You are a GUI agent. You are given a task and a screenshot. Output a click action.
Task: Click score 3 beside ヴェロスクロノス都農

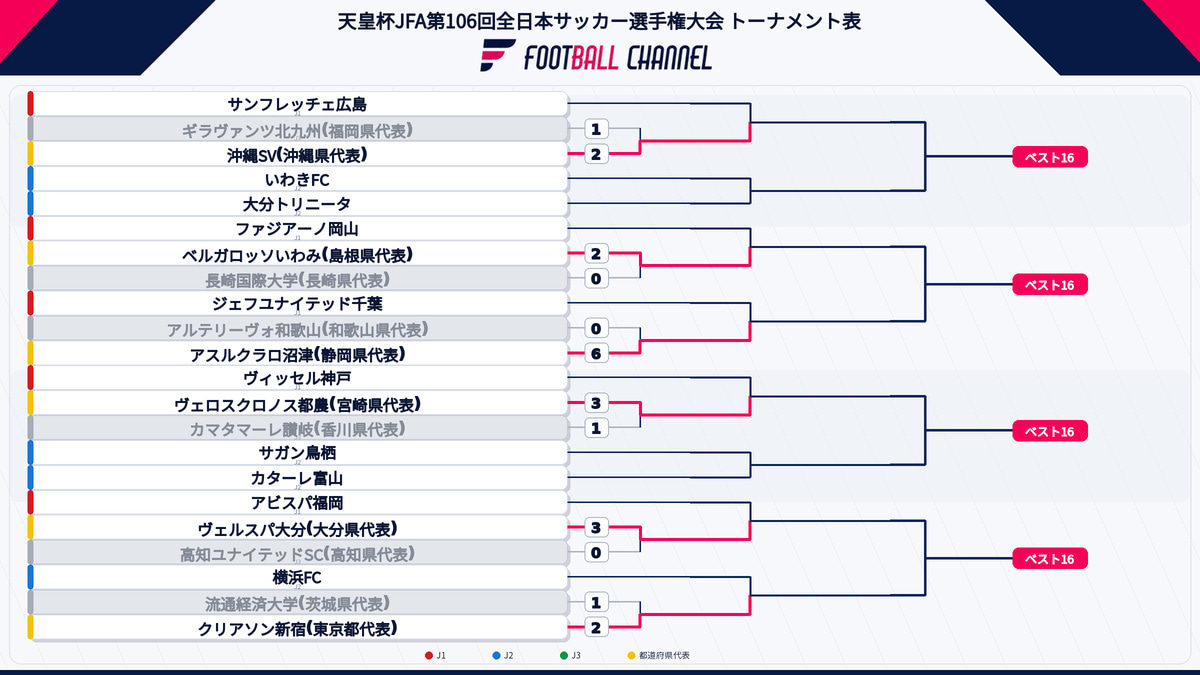[x=595, y=403]
